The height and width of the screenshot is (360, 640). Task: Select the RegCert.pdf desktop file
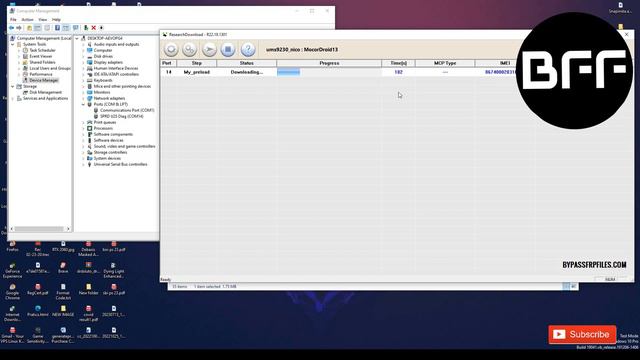[x=38, y=290]
